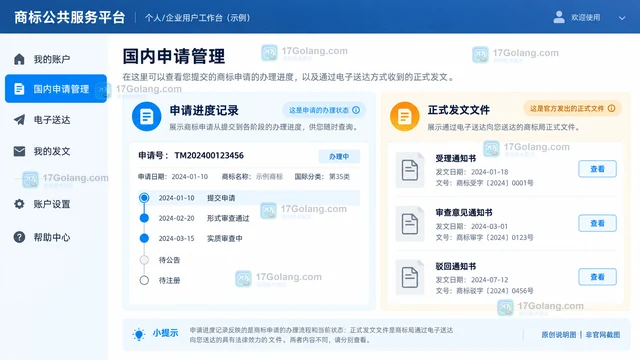Viewport: 640px width, 360px height.
Task: Click 文号 商标审字〔2024〕0123号
Action: pyautogui.click(x=484, y=238)
